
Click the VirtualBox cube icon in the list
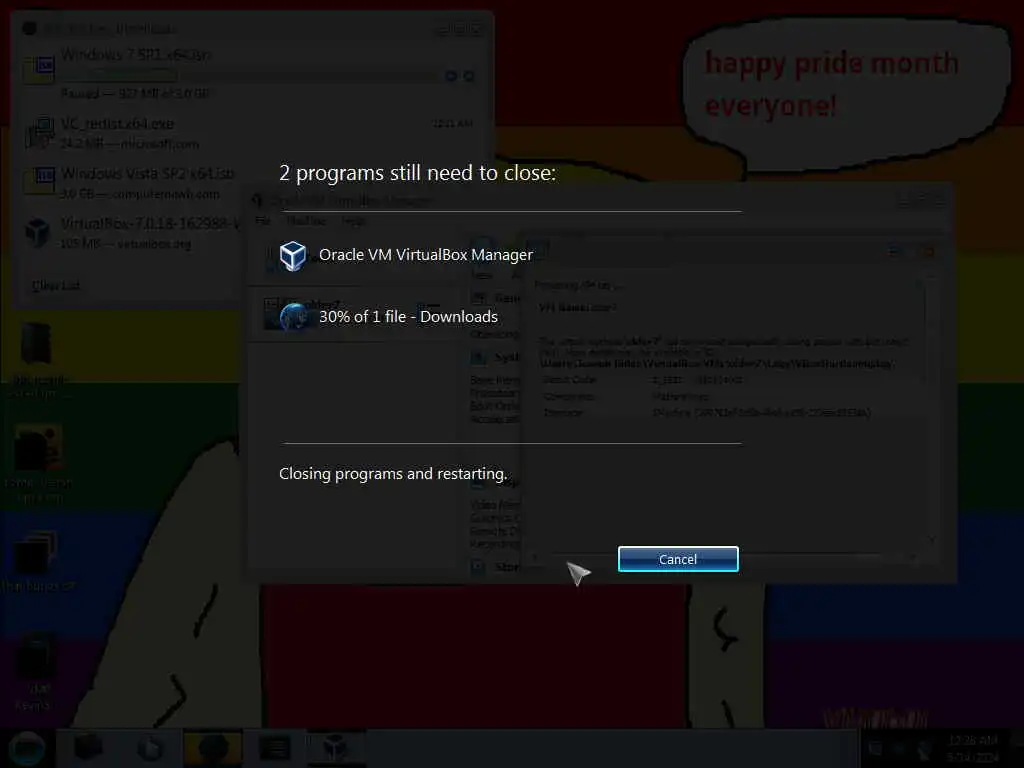coord(293,255)
